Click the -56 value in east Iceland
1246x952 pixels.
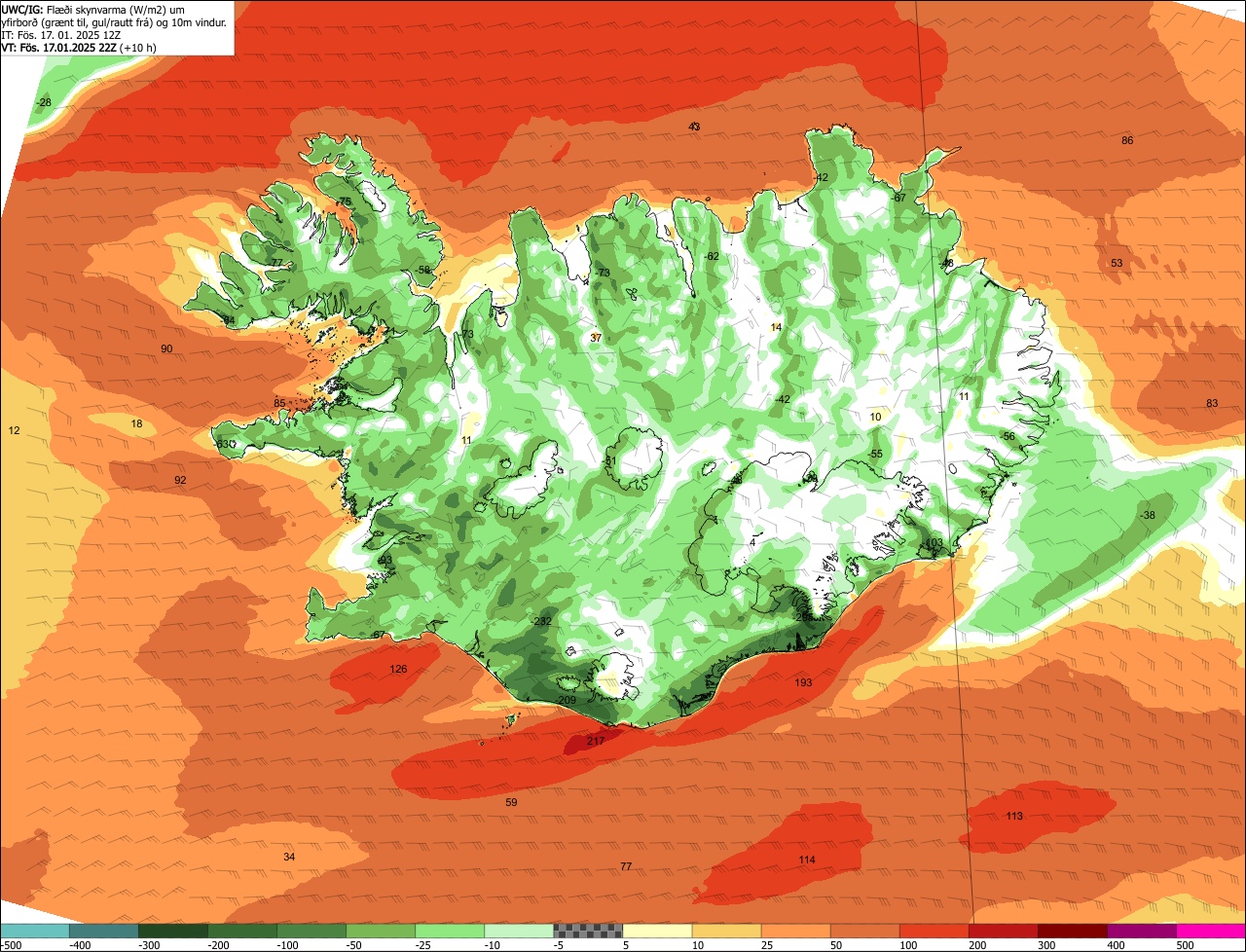coord(1007,437)
